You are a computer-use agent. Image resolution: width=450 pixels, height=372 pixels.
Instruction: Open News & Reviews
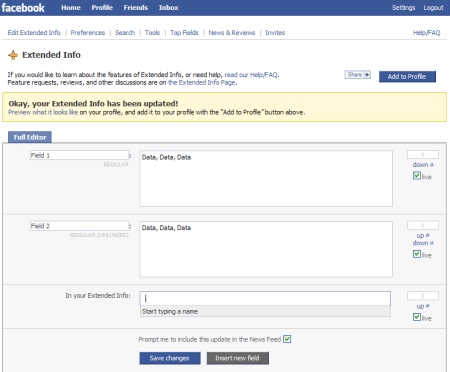tap(232, 33)
